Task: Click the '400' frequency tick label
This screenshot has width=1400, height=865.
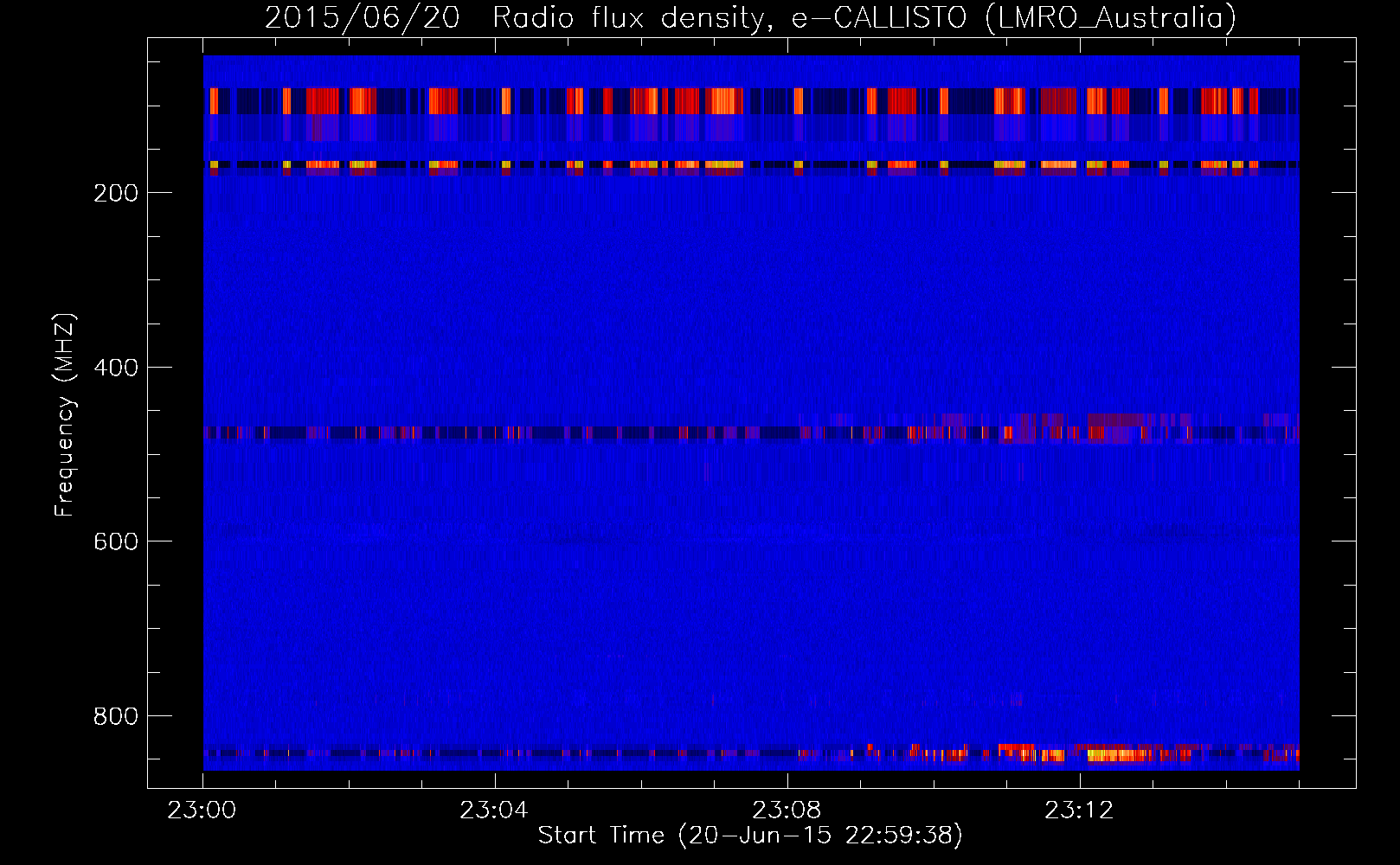Action: tap(116, 368)
